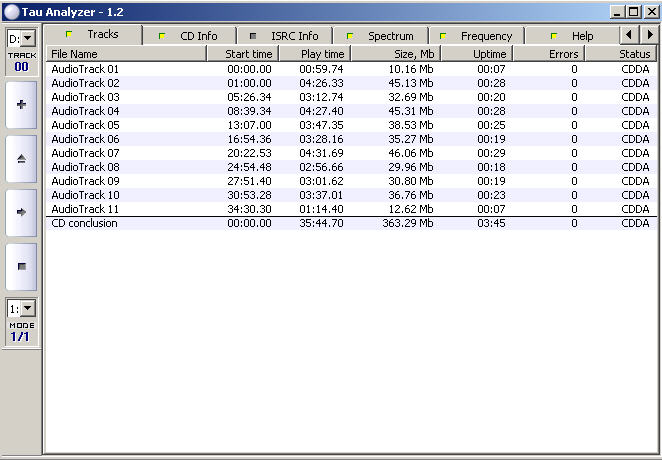This screenshot has height=460, width=662.
Task: Click the Tau Analyzer title bar icon
Action: point(10,10)
